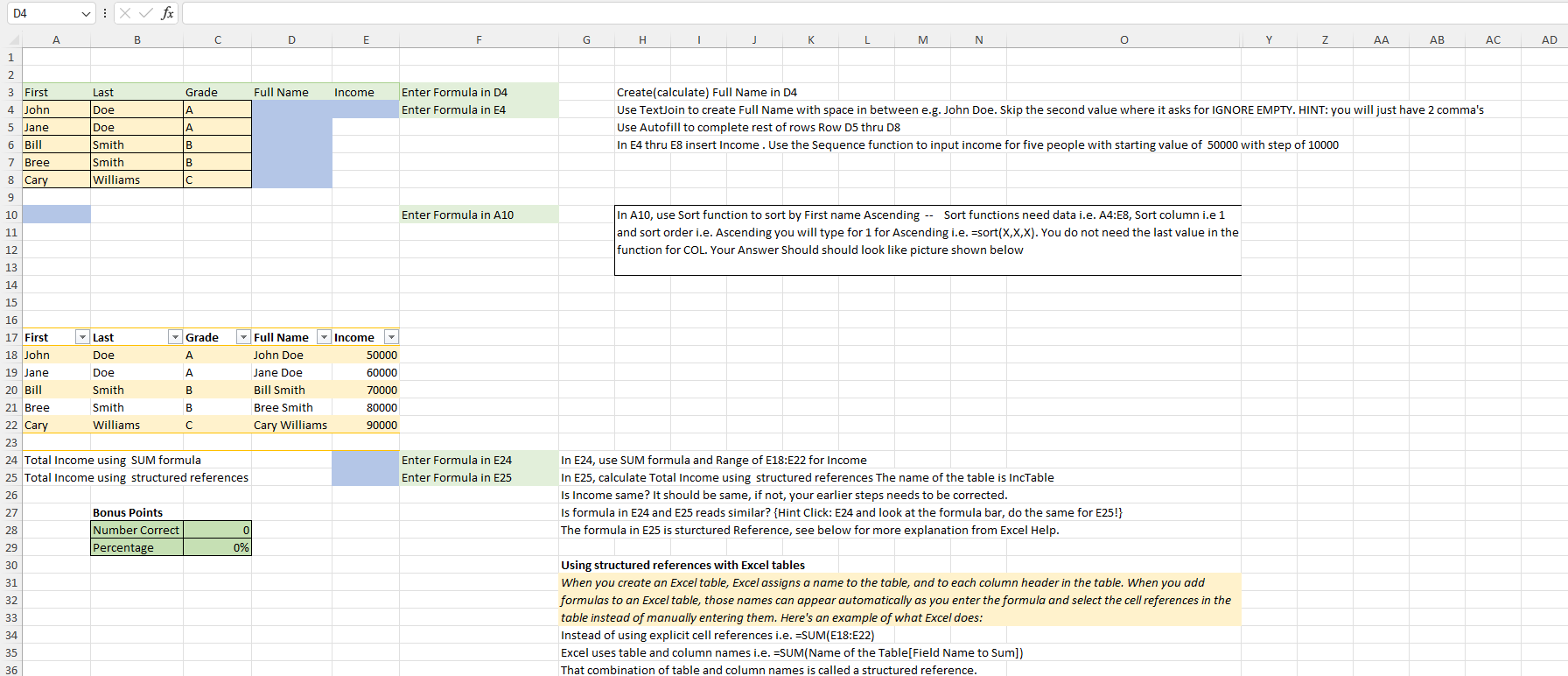
Task: Click the 'Jane Doe' full name cell
Action: coord(291,372)
